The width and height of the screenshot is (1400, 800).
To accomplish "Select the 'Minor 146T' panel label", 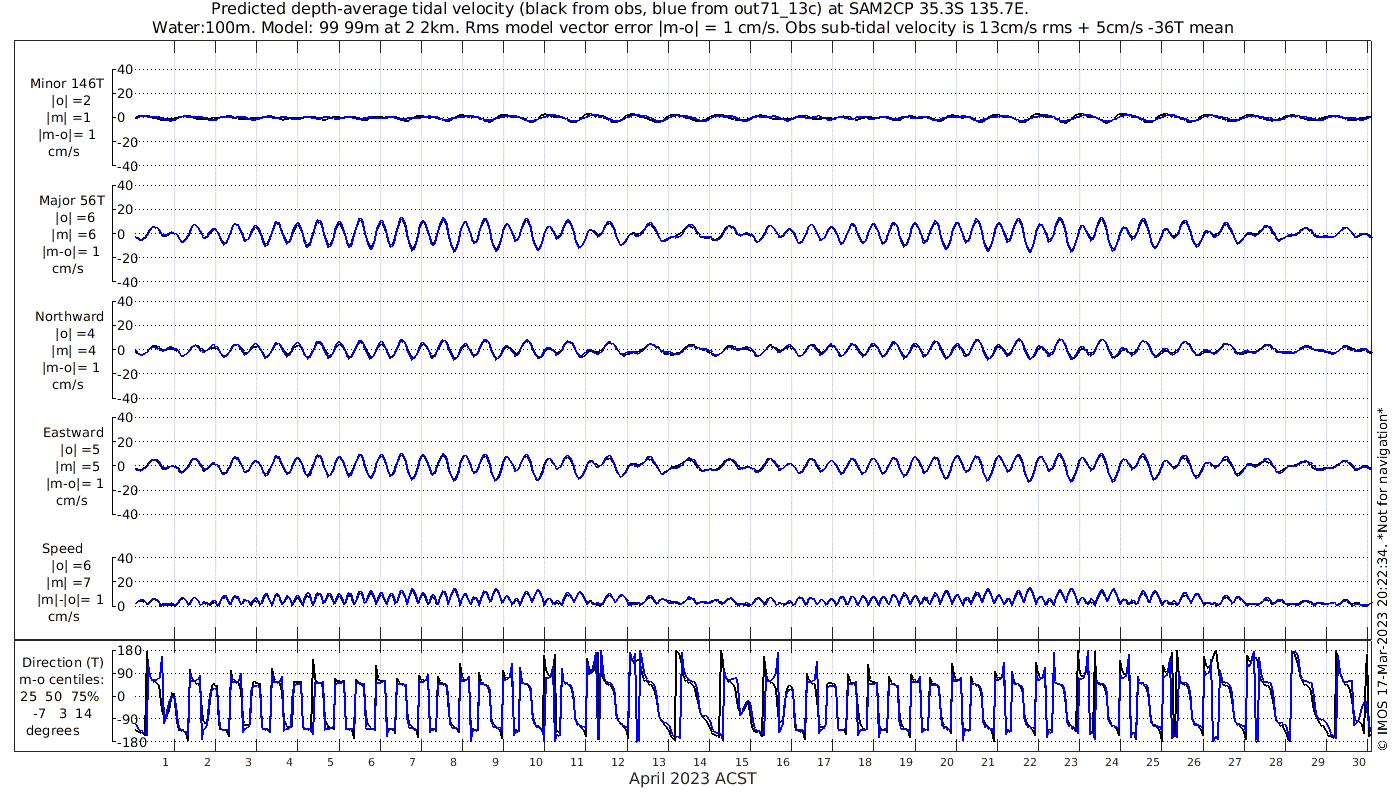I will coord(67,84).
